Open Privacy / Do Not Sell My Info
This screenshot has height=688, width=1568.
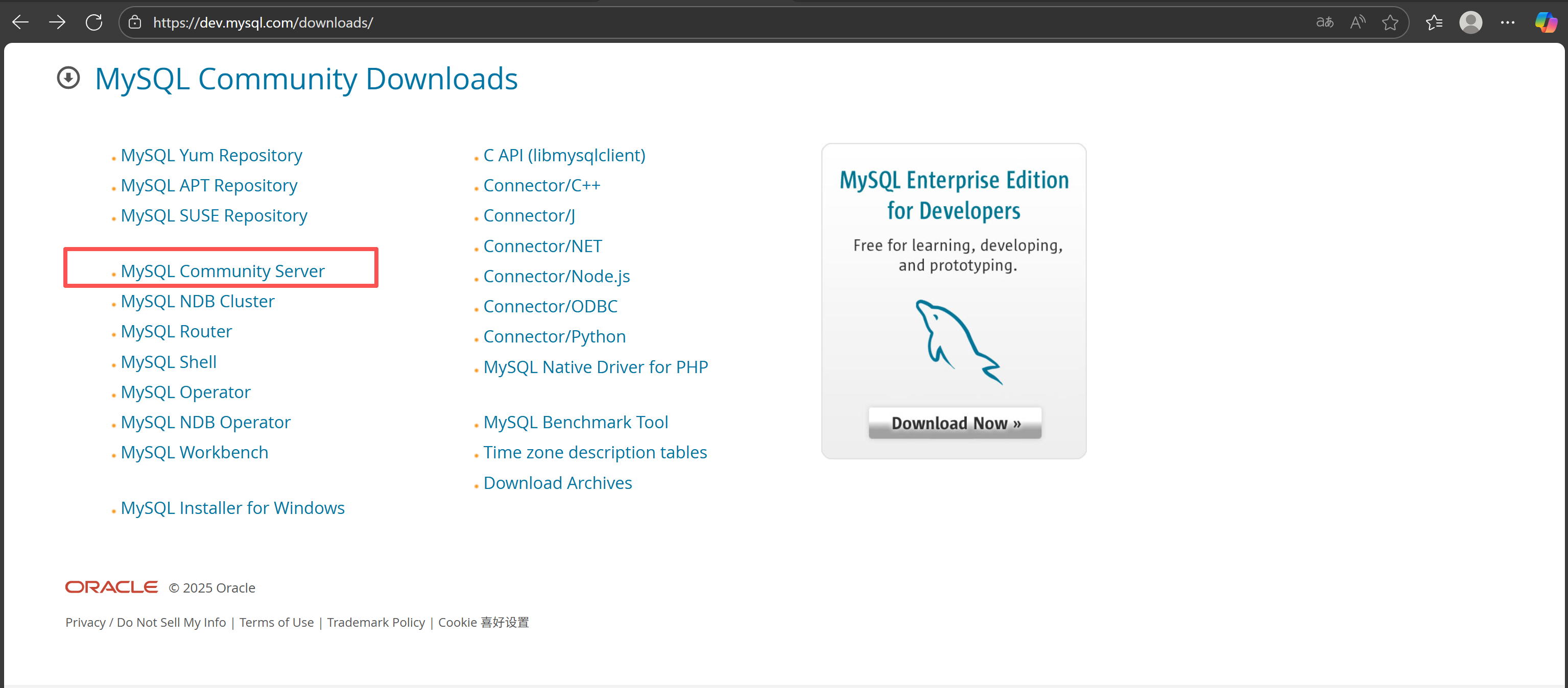pos(146,622)
